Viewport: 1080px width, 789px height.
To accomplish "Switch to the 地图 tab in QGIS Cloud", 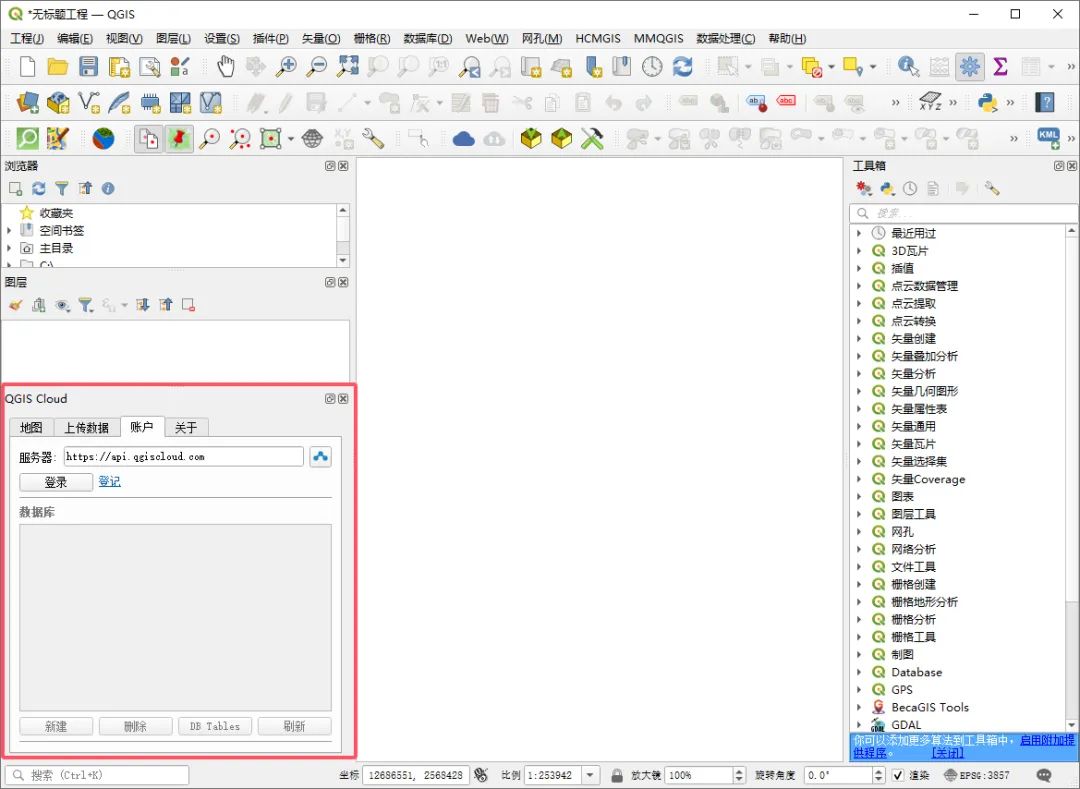I will (x=31, y=428).
